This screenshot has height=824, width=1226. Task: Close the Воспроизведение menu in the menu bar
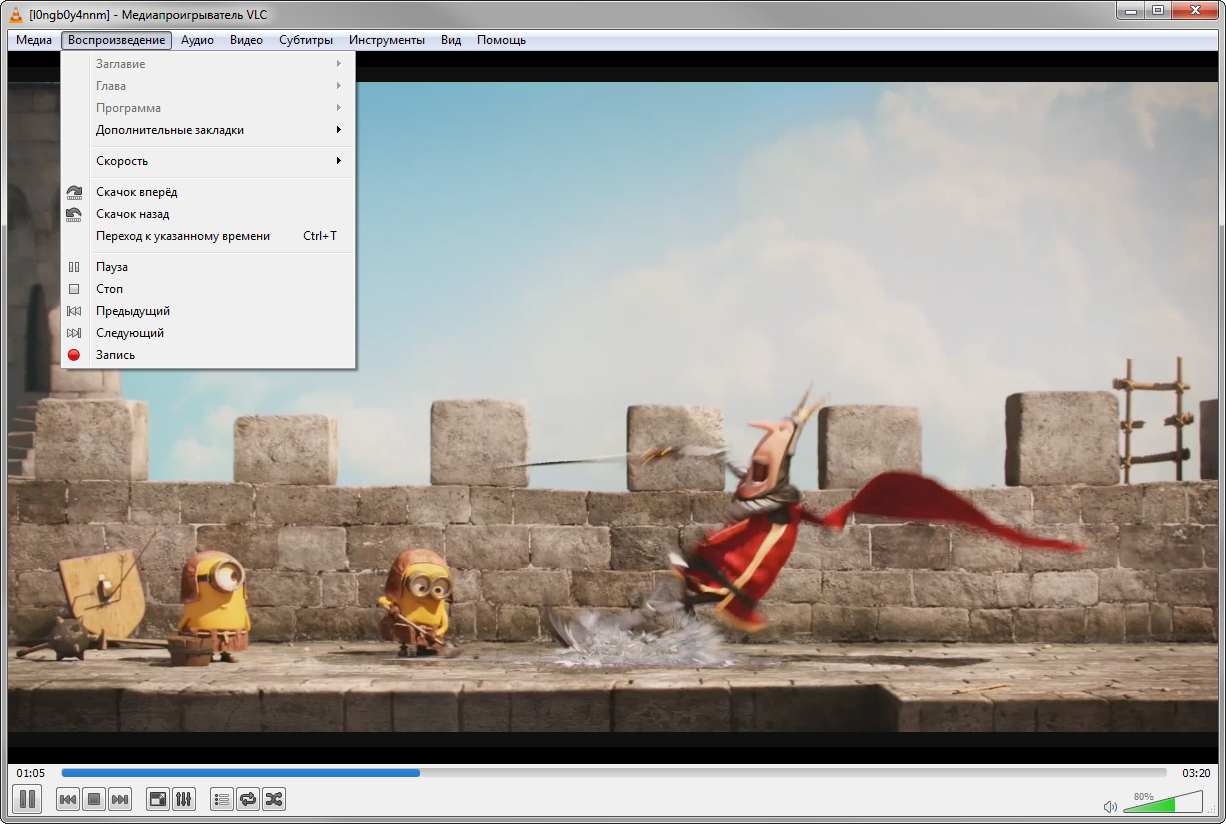click(x=116, y=40)
